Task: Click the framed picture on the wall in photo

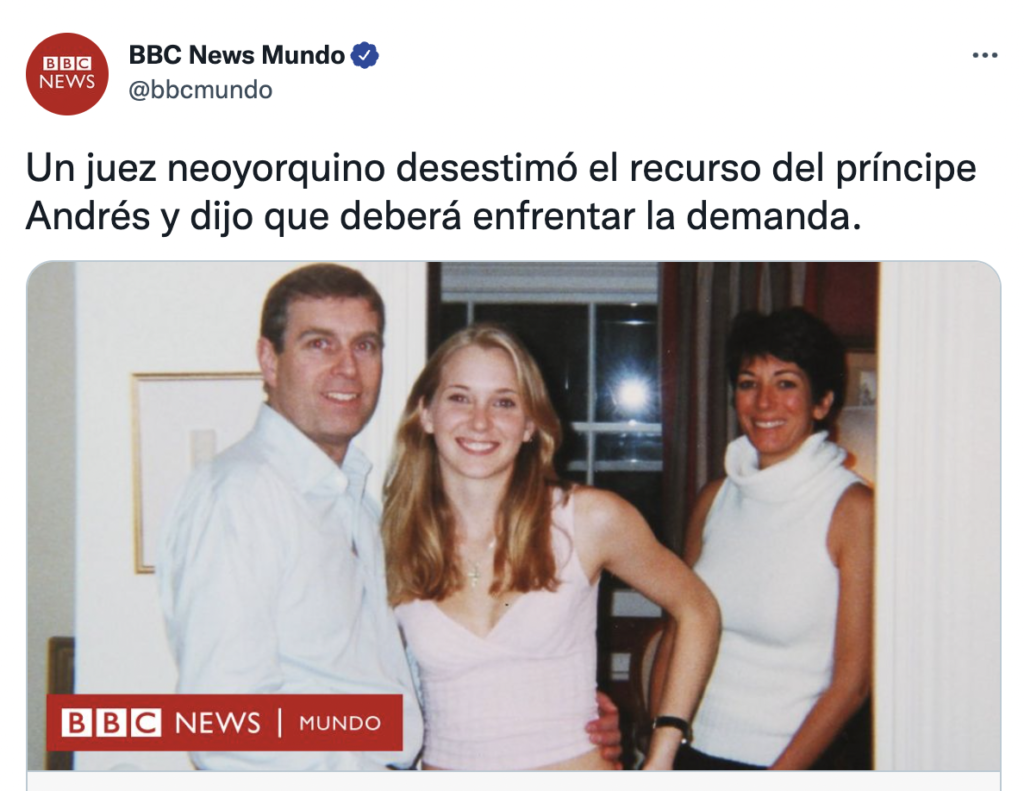Action: (196, 472)
